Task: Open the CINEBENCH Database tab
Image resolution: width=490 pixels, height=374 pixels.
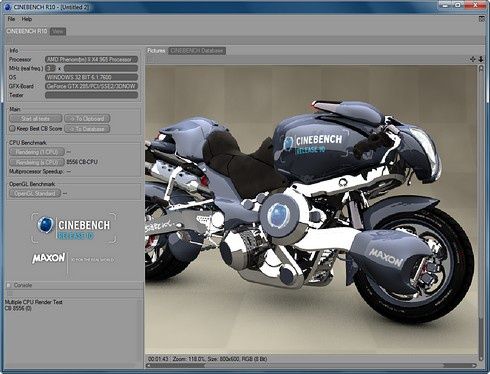Action: tap(197, 51)
